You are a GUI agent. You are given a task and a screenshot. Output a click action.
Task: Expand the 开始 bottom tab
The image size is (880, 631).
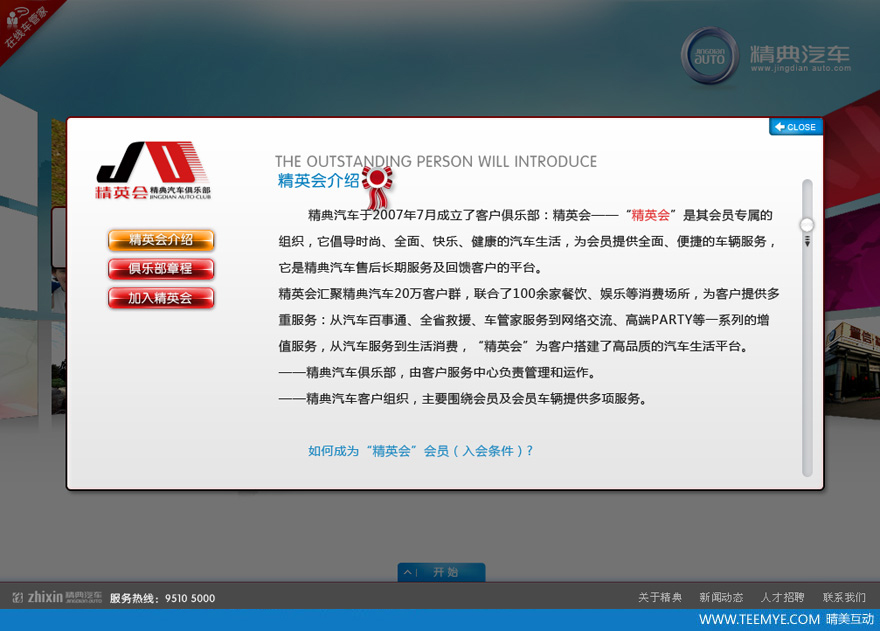(x=441, y=572)
